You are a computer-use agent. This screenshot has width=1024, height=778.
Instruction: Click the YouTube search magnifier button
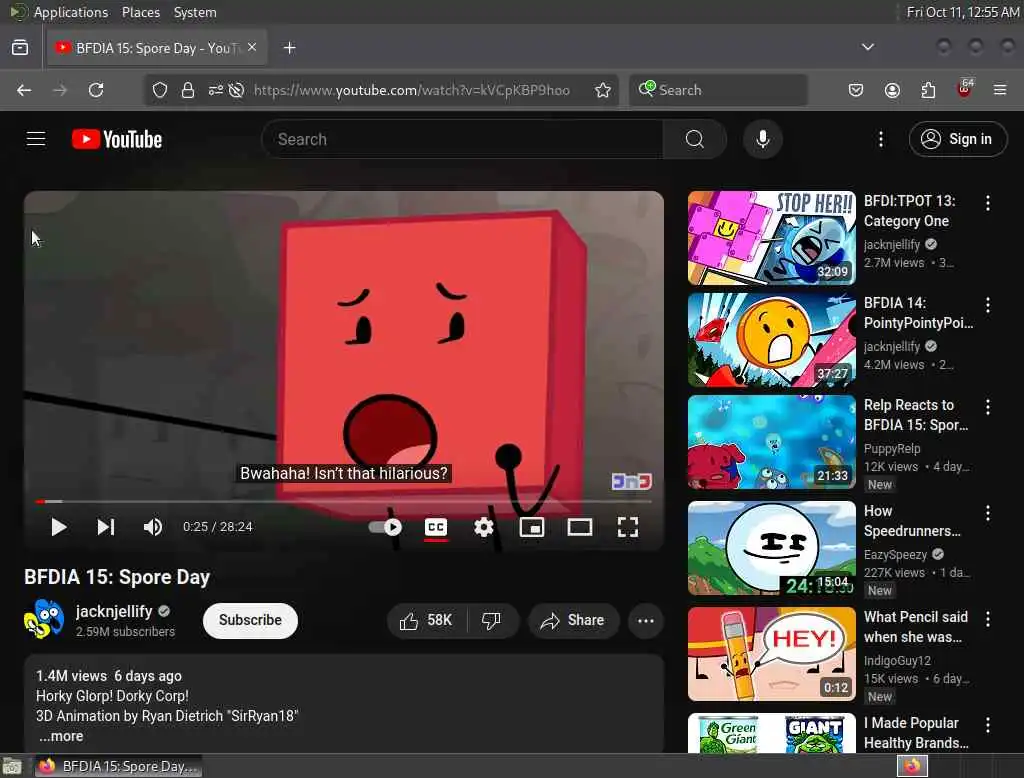695,139
